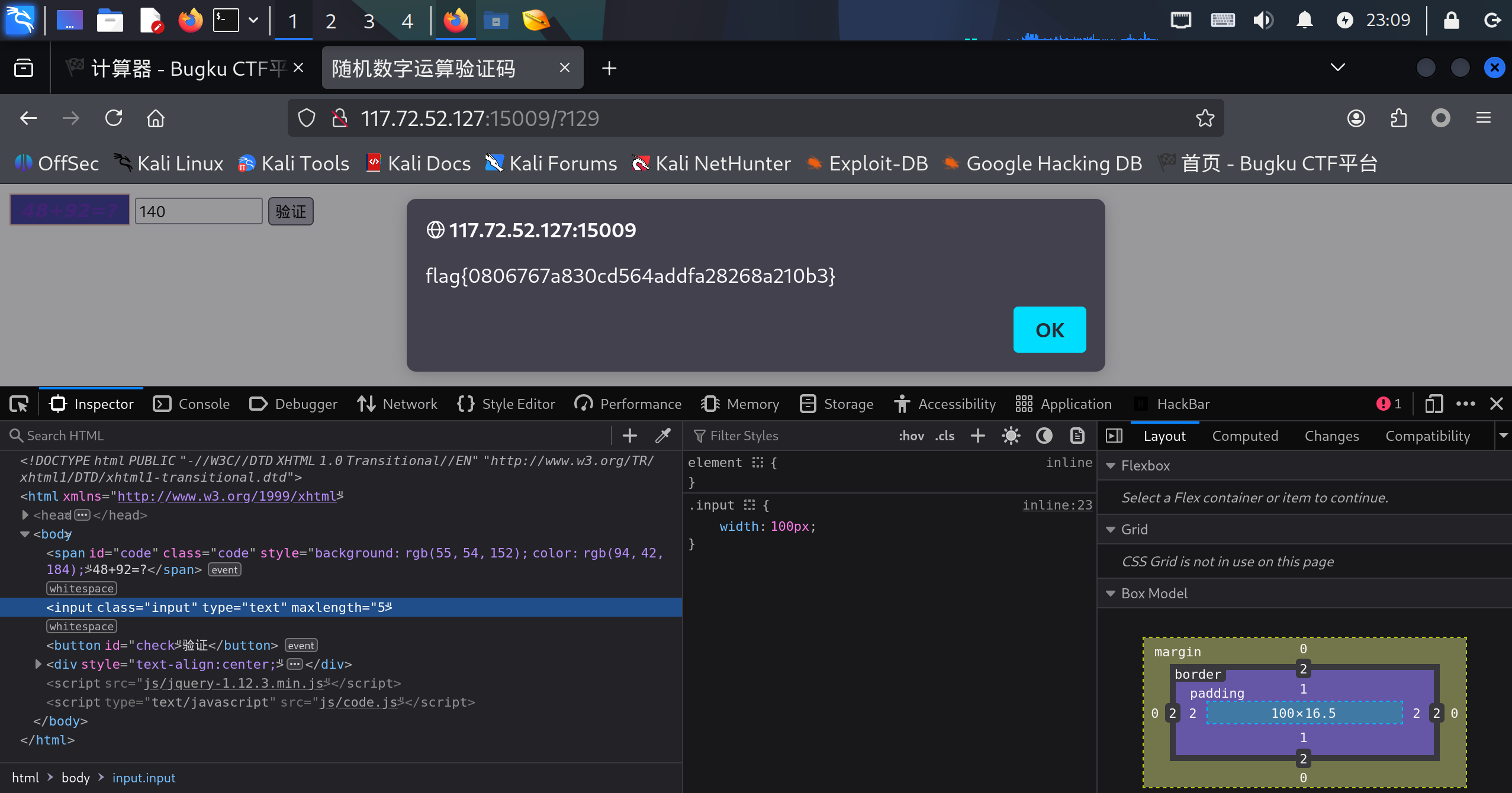Open the js/code.js script link
This screenshot has width=1512, height=793.
[x=358, y=702]
